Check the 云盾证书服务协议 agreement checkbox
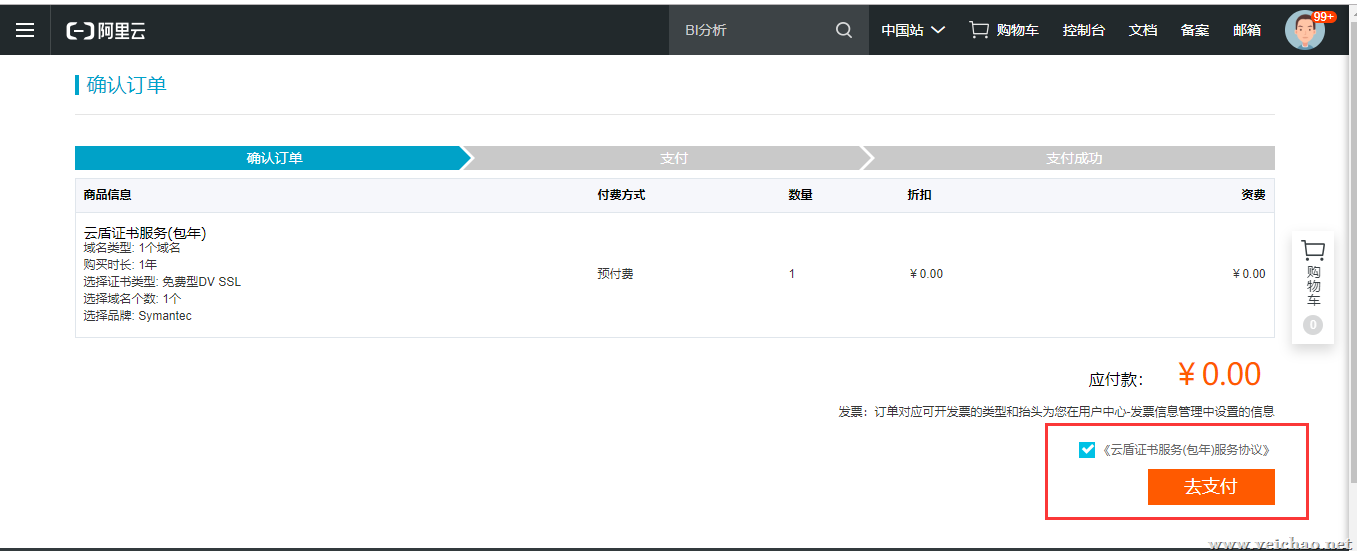 (x=1087, y=450)
